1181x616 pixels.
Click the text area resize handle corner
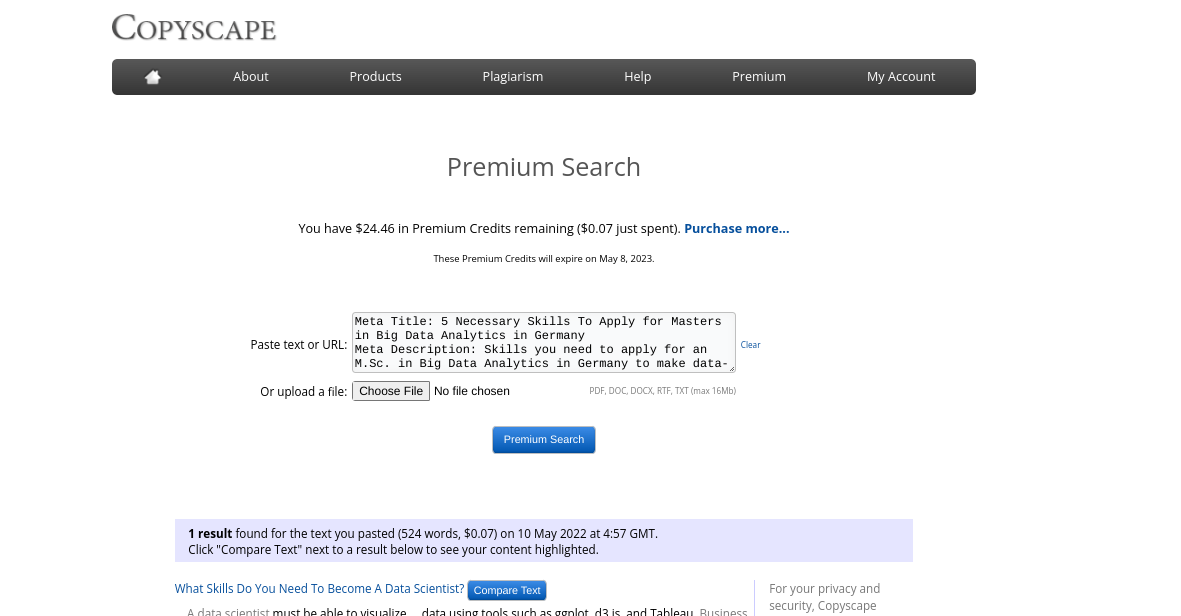pyautogui.click(x=731, y=367)
